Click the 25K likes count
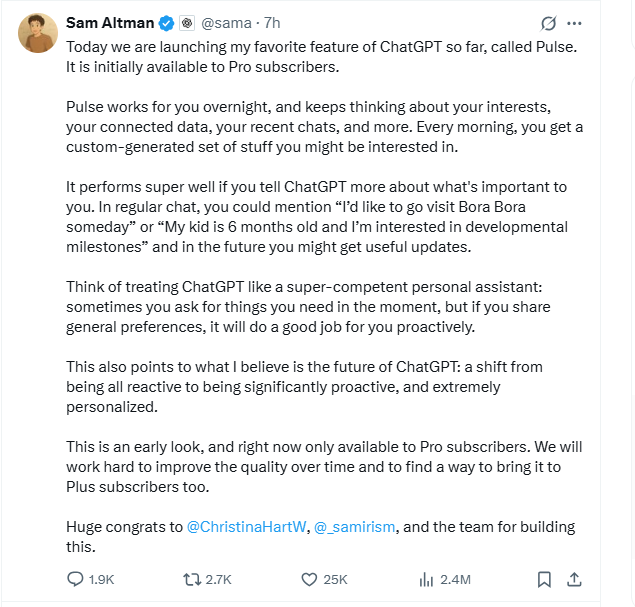 336,579
